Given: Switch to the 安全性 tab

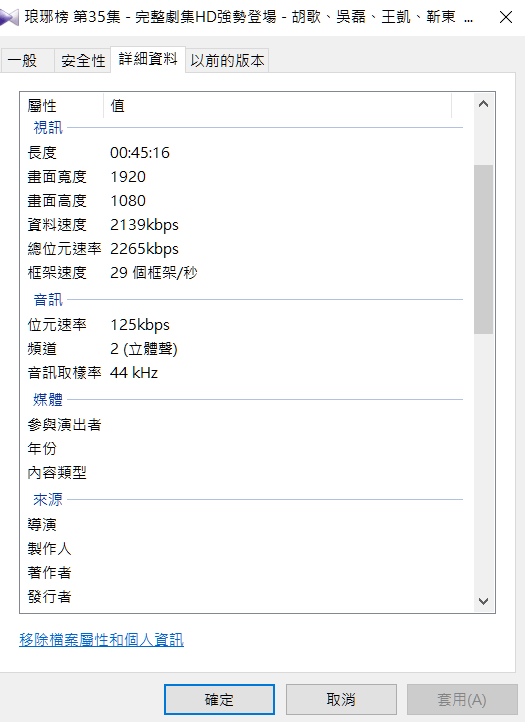Looking at the screenshot, I should pyautogui.click(x=83, y=60).
